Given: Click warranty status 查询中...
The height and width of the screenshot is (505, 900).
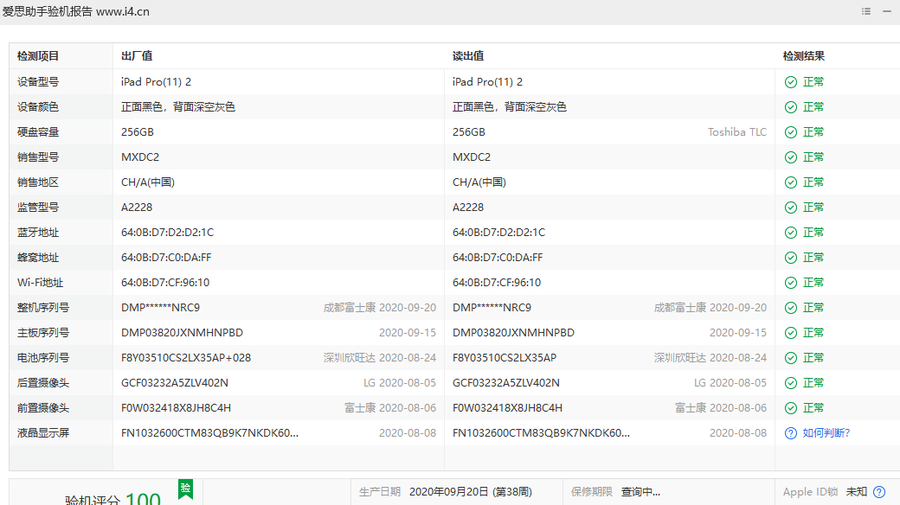Looking at the screenshot, I should coord(641,492).
